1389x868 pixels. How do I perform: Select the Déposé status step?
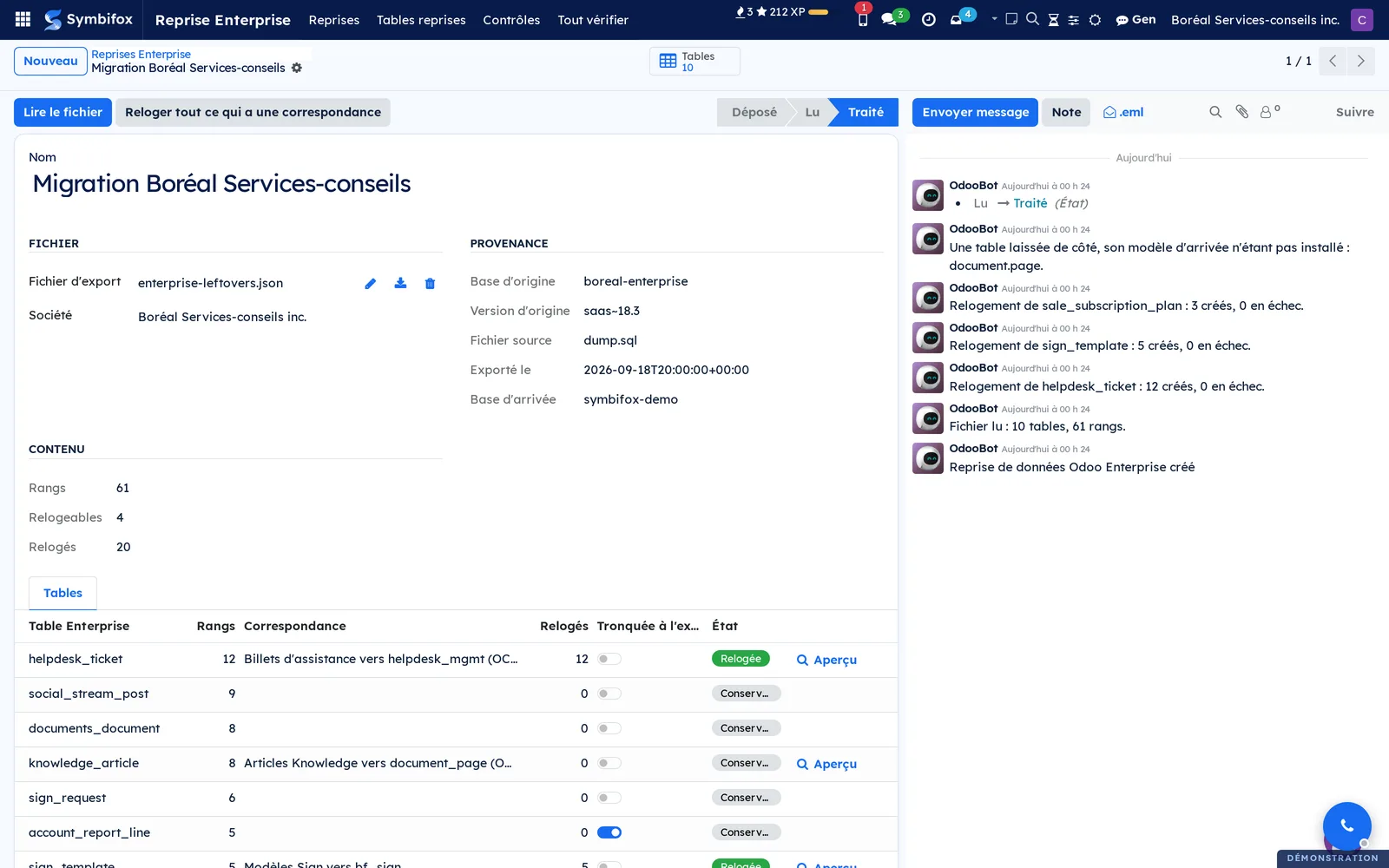[754, 112]
